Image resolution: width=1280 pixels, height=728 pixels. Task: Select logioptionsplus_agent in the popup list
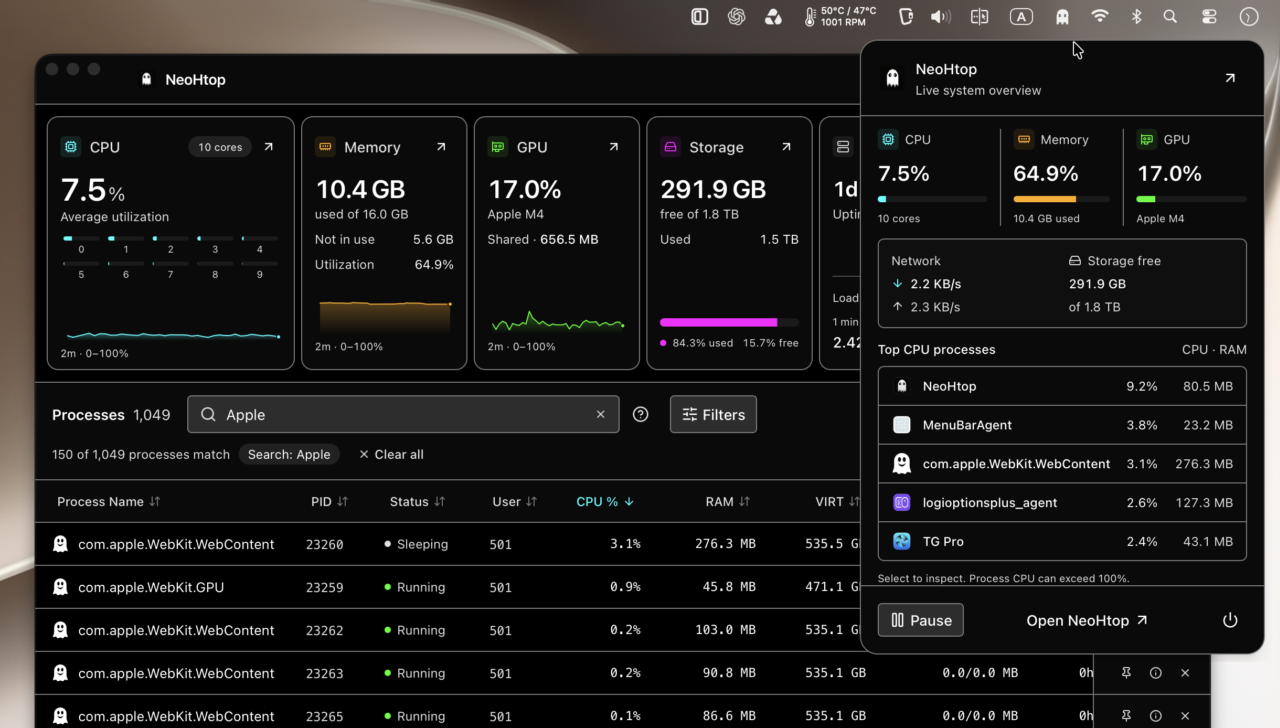click(1062, 503)
